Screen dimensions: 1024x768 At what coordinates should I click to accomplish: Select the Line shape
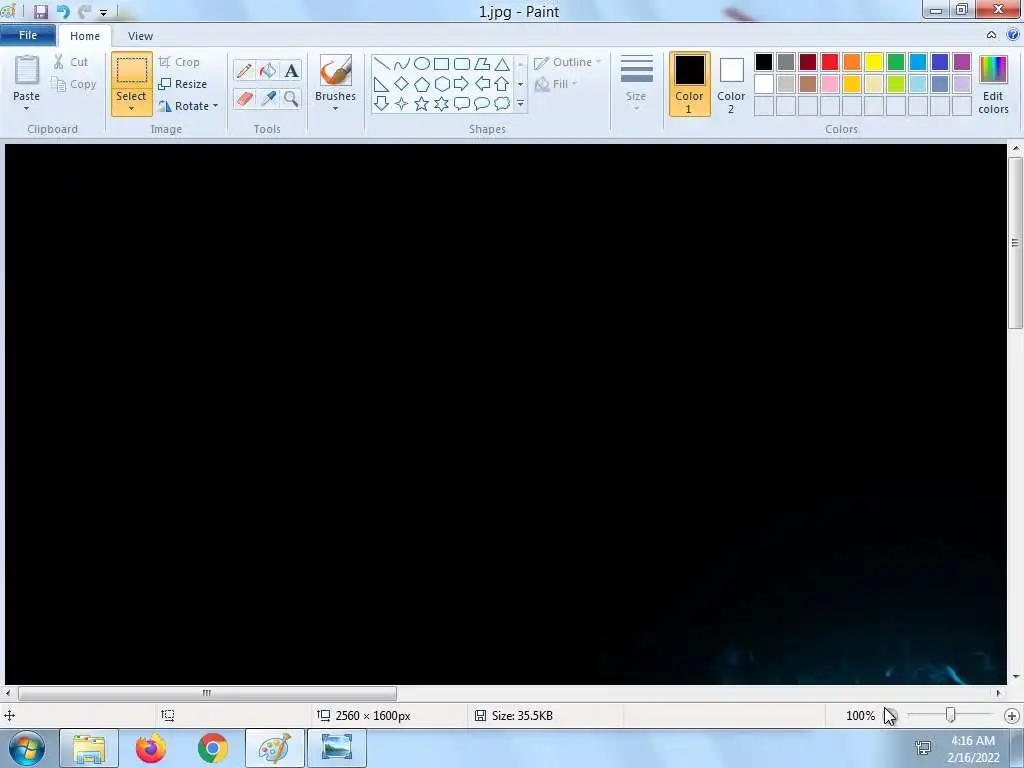point(381,63)
